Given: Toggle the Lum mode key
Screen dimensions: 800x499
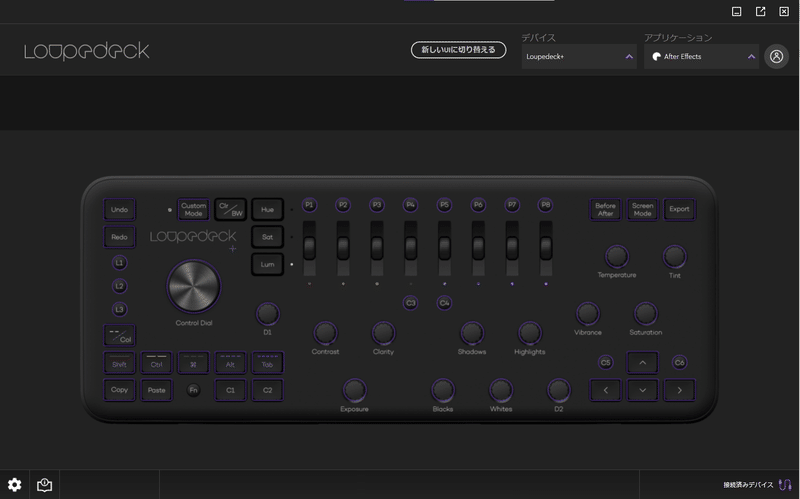Looking at the screenshot, I should coord(267,265).
